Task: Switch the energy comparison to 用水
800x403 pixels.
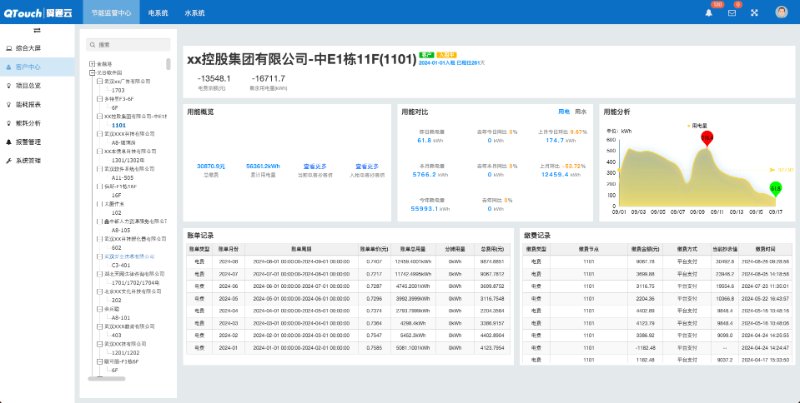Action: click(x=581, y=111)
